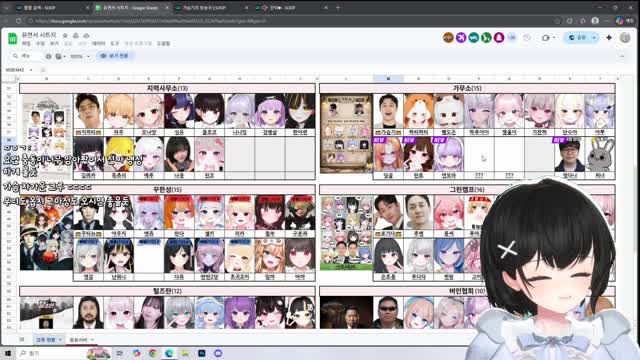Click the move-to-folder icon by the title

[x=76, y=36]
